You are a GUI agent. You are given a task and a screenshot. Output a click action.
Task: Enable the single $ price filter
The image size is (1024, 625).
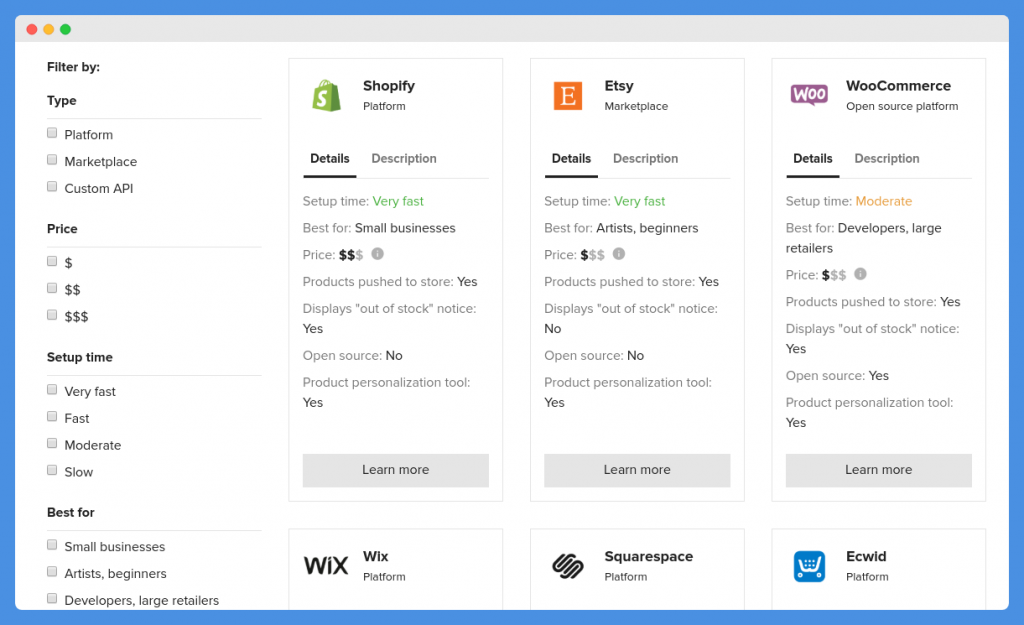(x=52, y=261)
